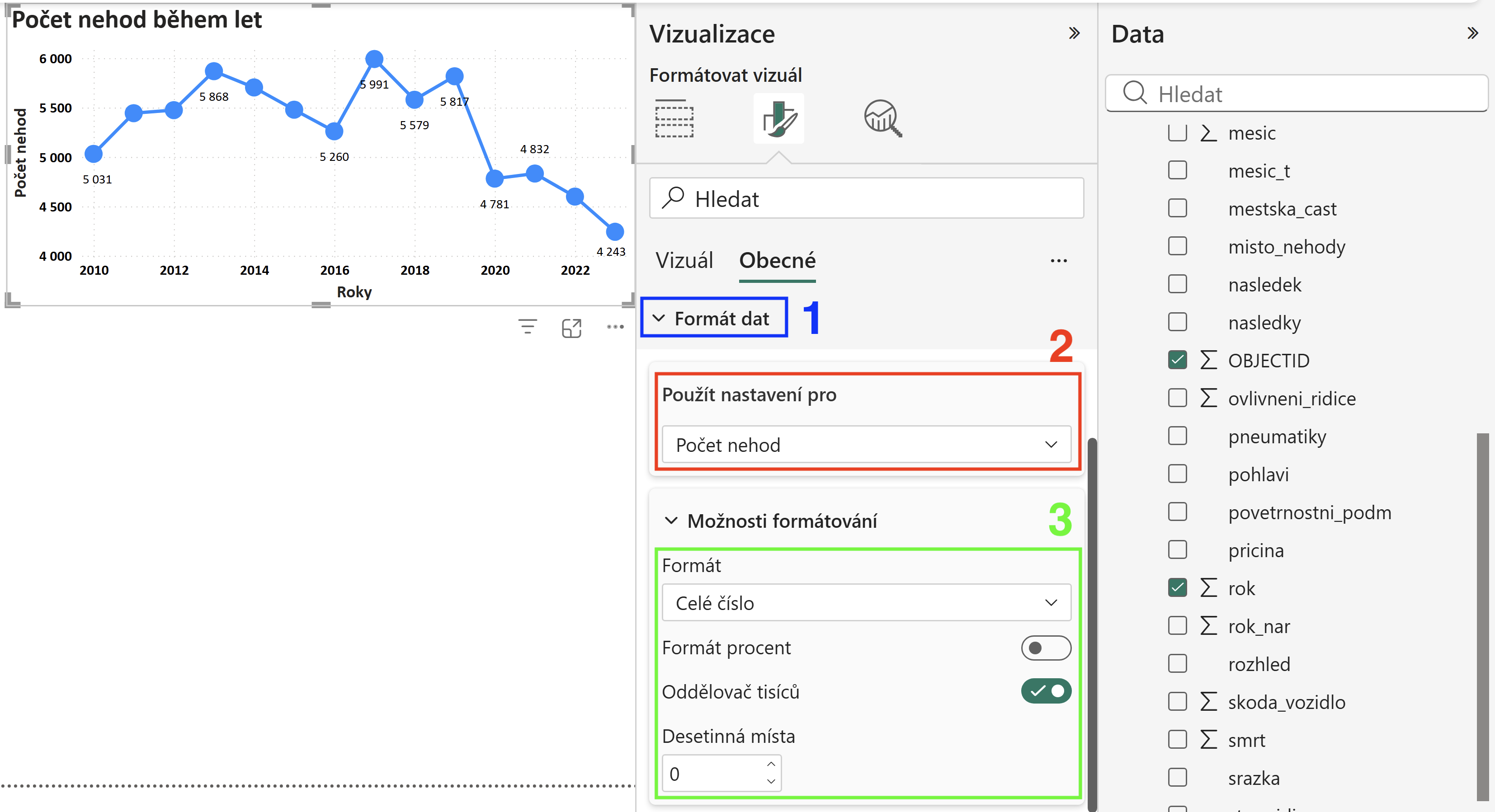The width and height of the screenshot is (1495, 812).
Task: Check the pneumatiky field checkbox
Action: [1178, 436]
